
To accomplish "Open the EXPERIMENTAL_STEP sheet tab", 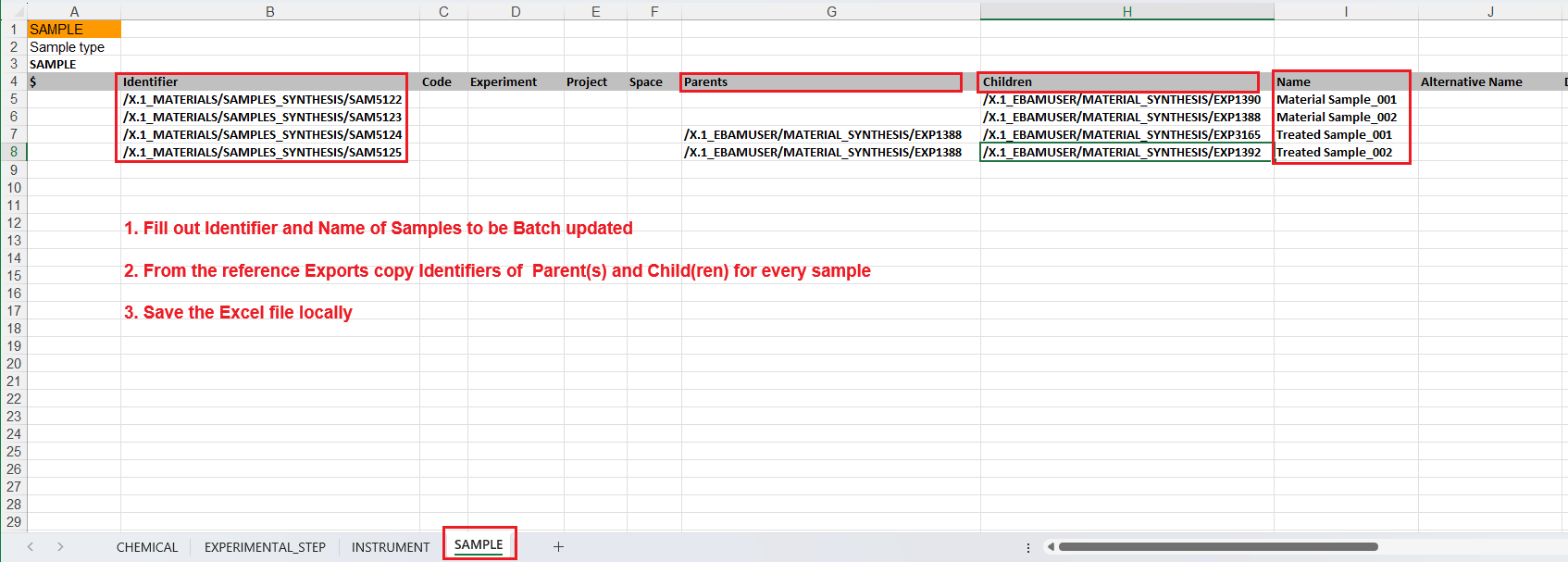I will [x=265, y=547].
